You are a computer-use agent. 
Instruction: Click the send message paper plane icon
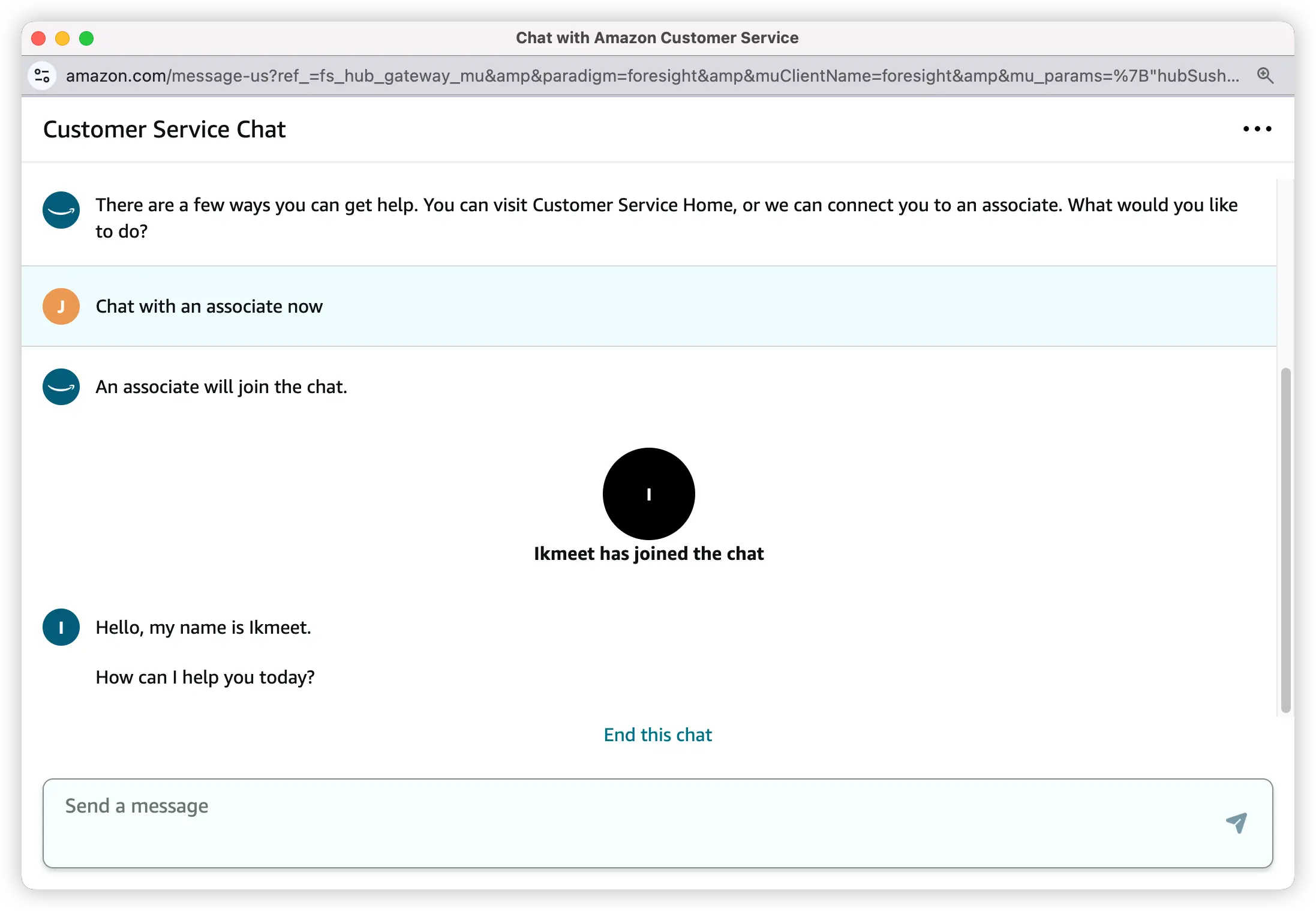pyautogui.click(x=1237, y=822)
